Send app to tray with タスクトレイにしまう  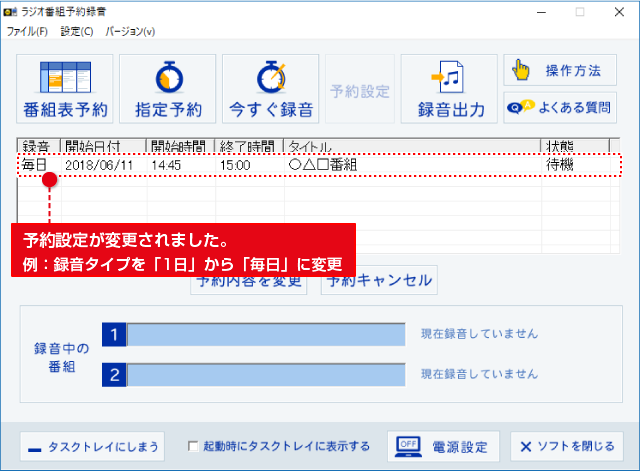[92, 446]
